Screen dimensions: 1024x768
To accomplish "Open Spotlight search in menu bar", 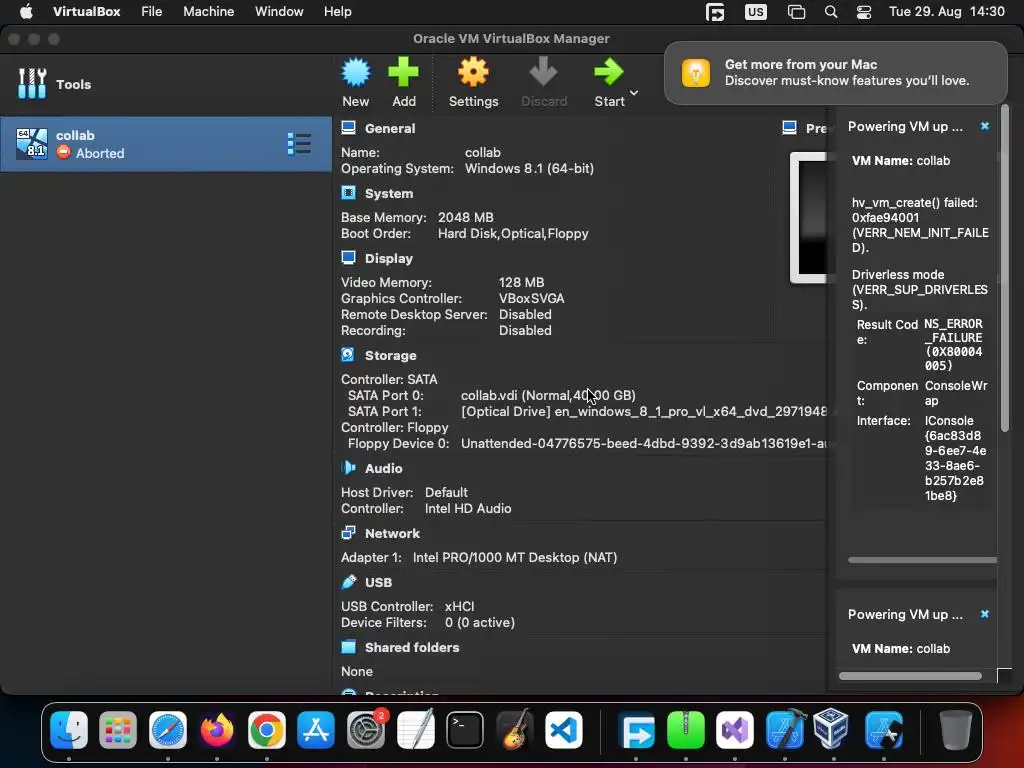I will coord(831,12).
